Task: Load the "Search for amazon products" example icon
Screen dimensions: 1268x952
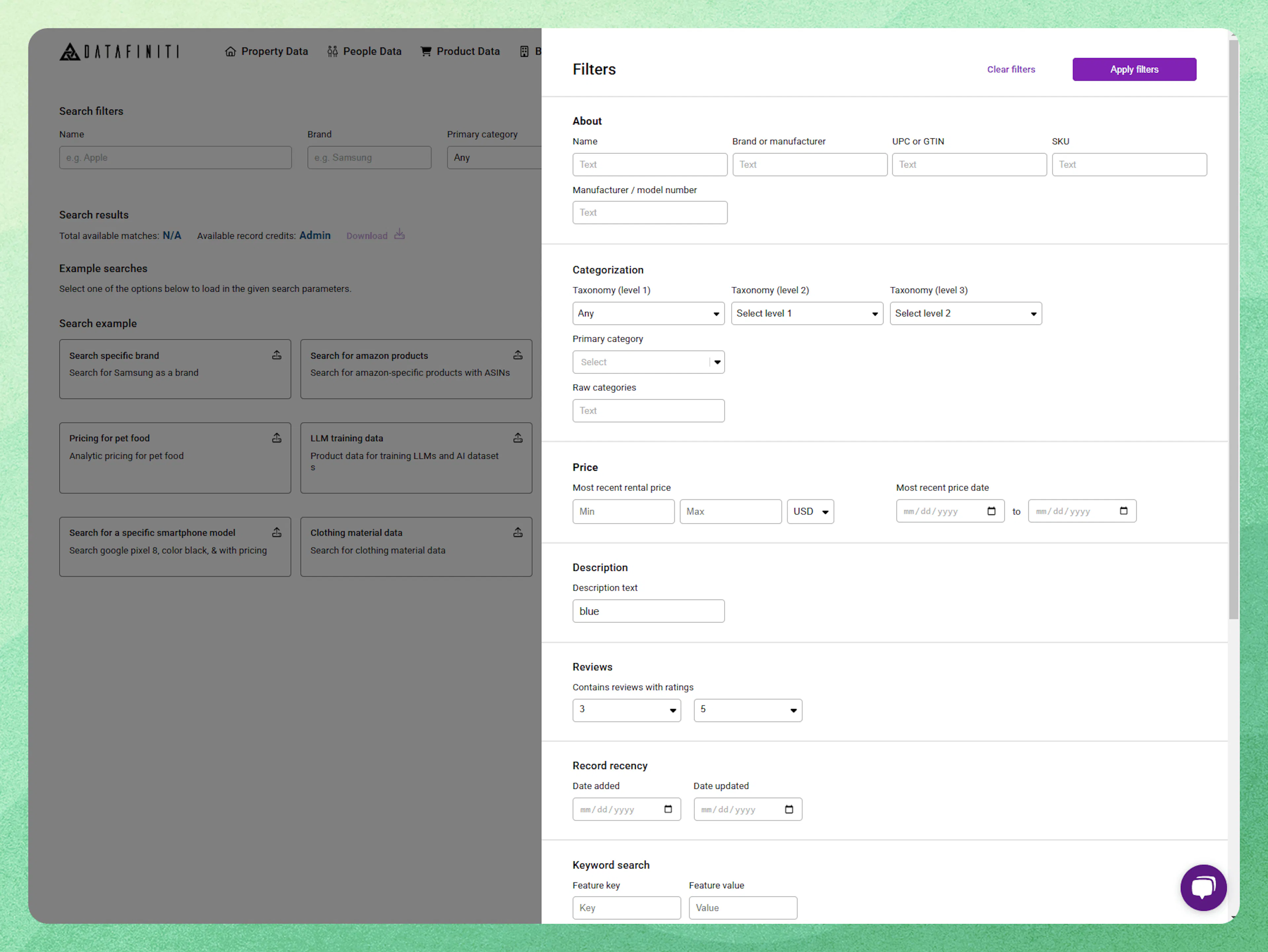Action: point(518,355)
